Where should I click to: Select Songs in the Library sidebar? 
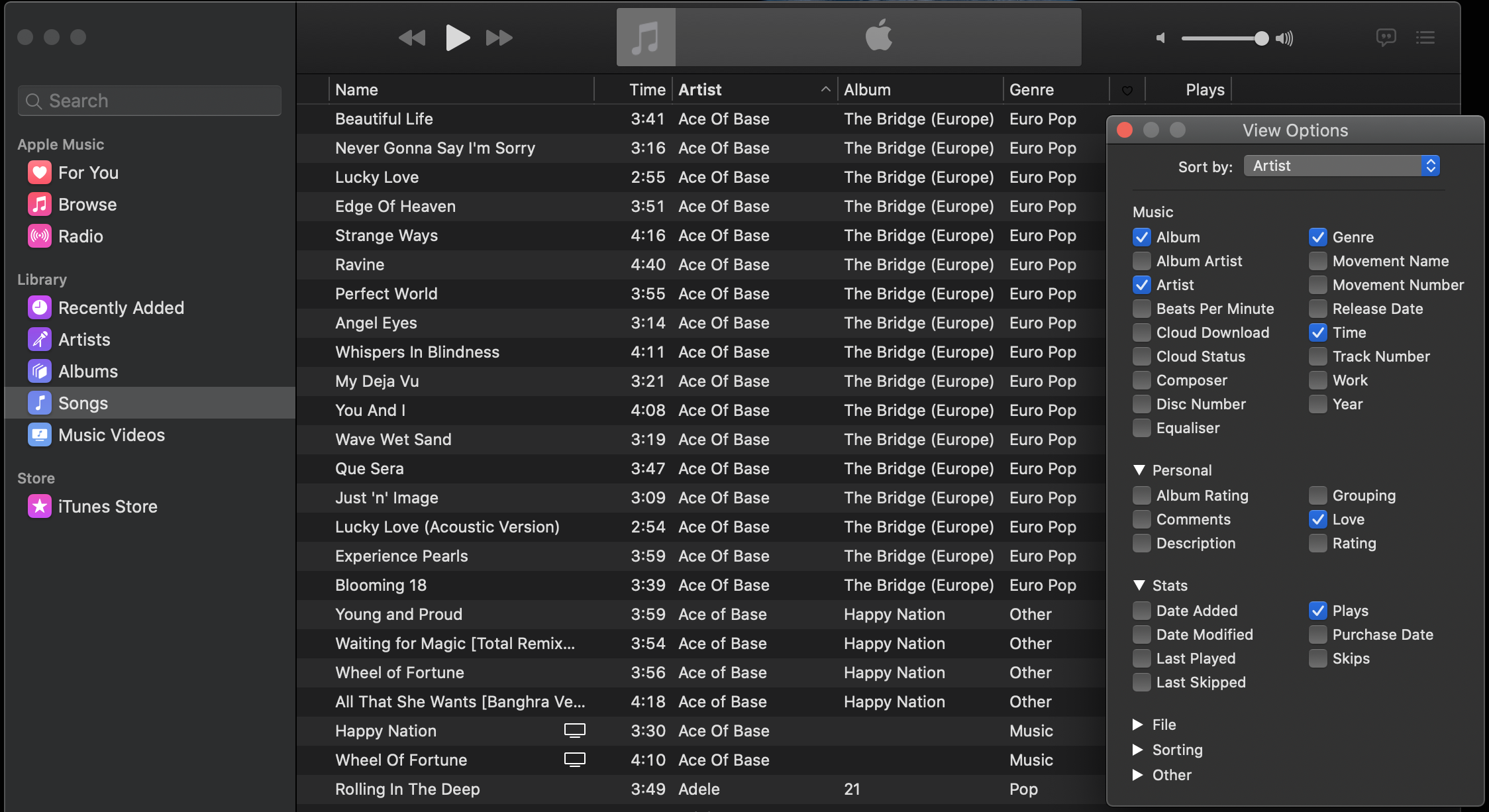click(150, 403)
